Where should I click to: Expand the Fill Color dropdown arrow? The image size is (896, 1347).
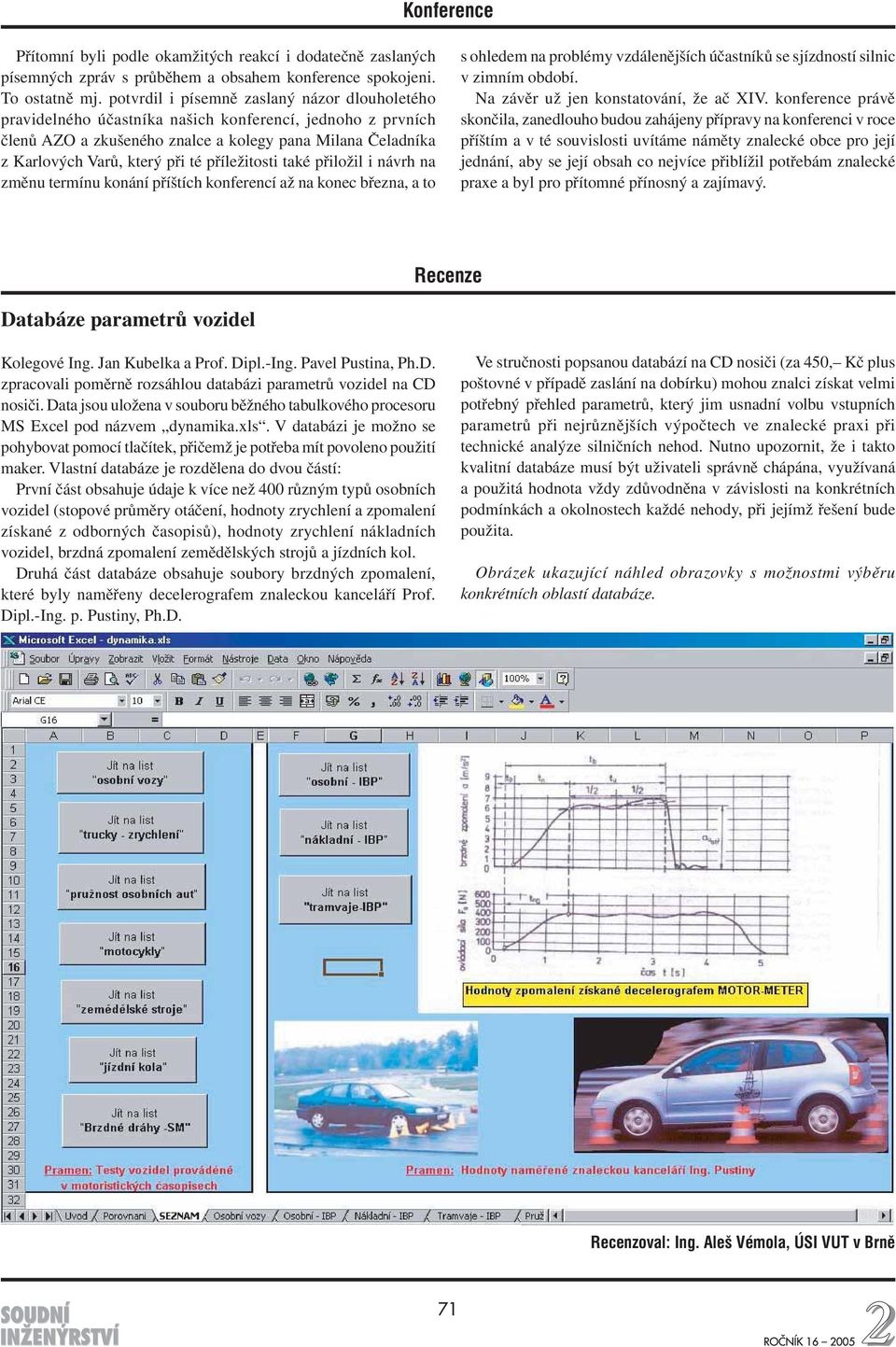click(x=530, y=701)
